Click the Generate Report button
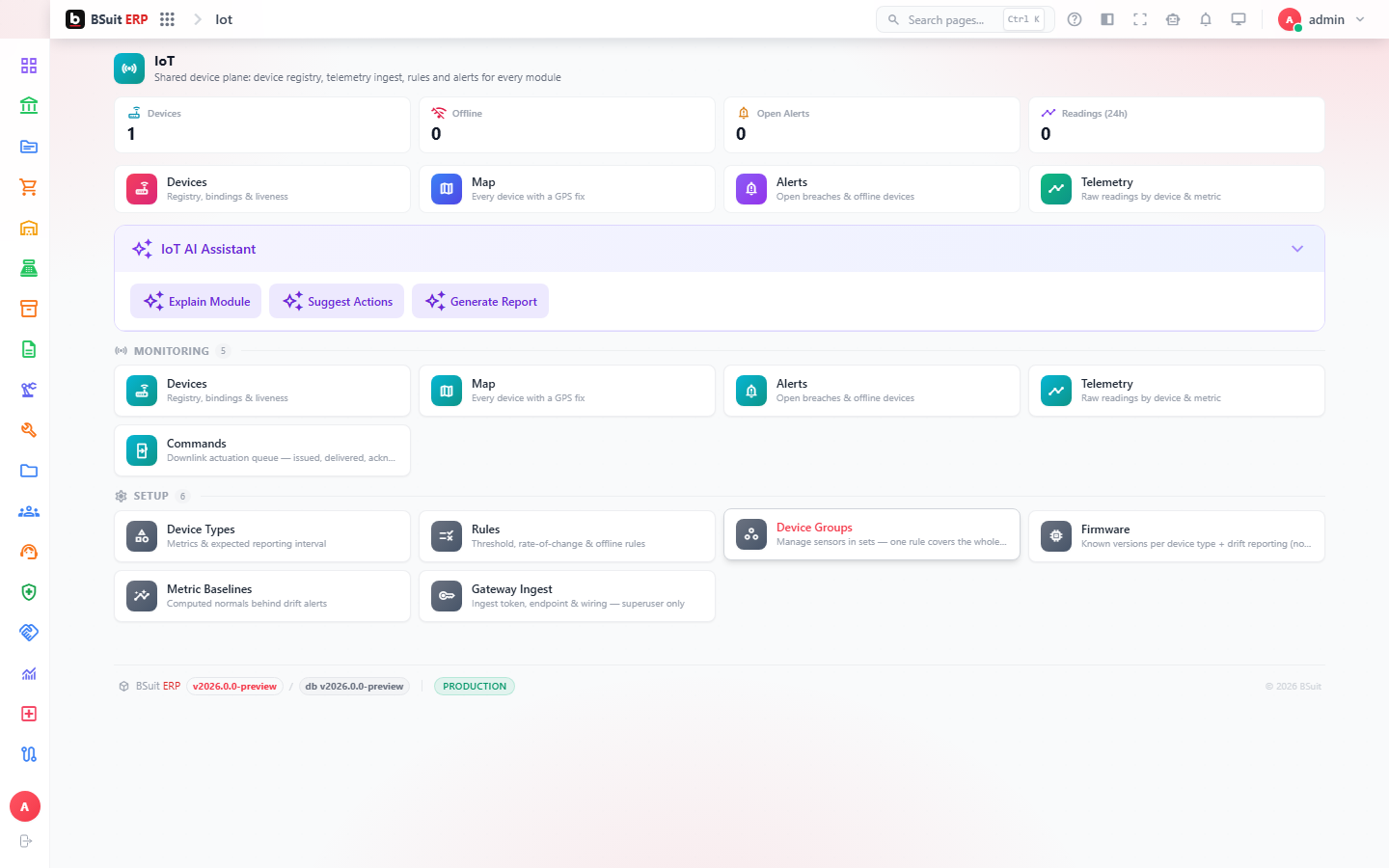 (480, 301)
